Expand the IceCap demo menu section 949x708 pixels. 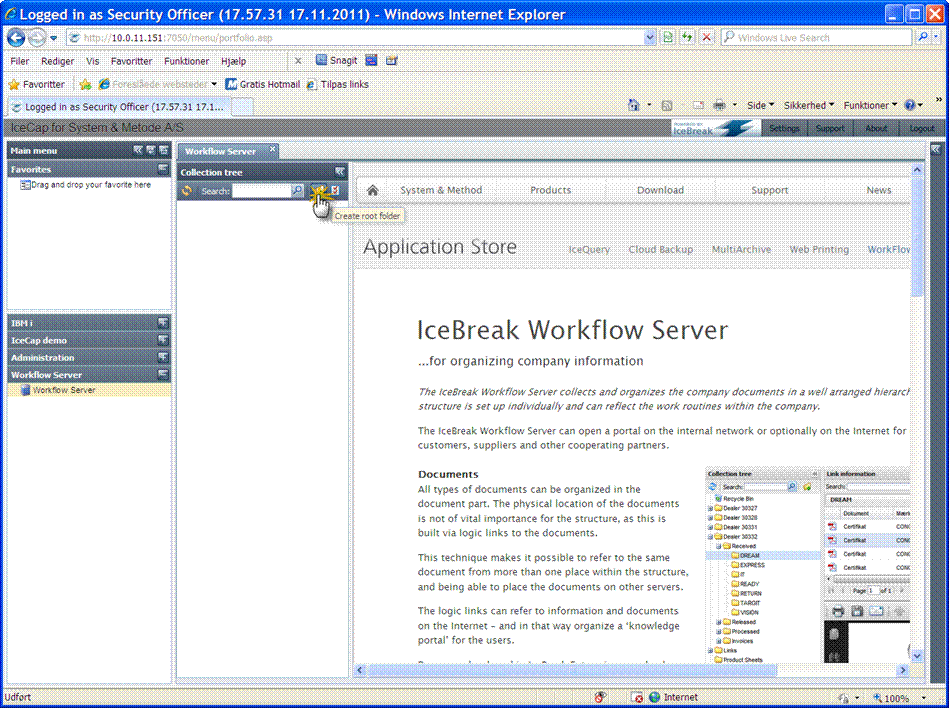163,340
